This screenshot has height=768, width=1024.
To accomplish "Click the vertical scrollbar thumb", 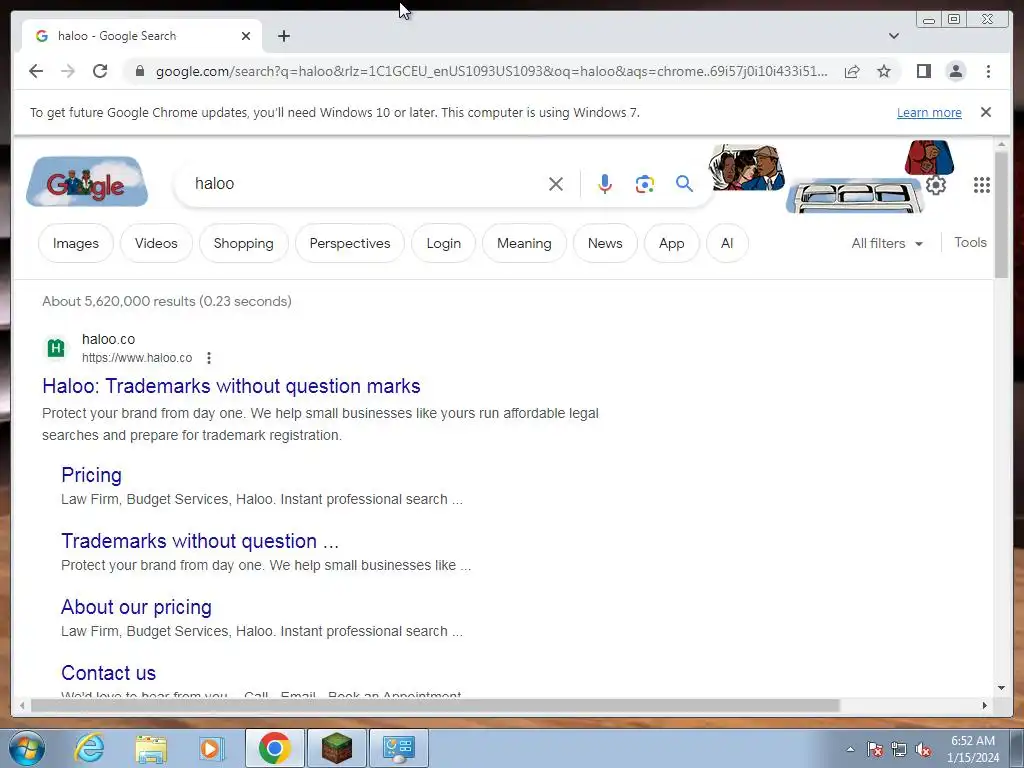I will point(1001,214).
